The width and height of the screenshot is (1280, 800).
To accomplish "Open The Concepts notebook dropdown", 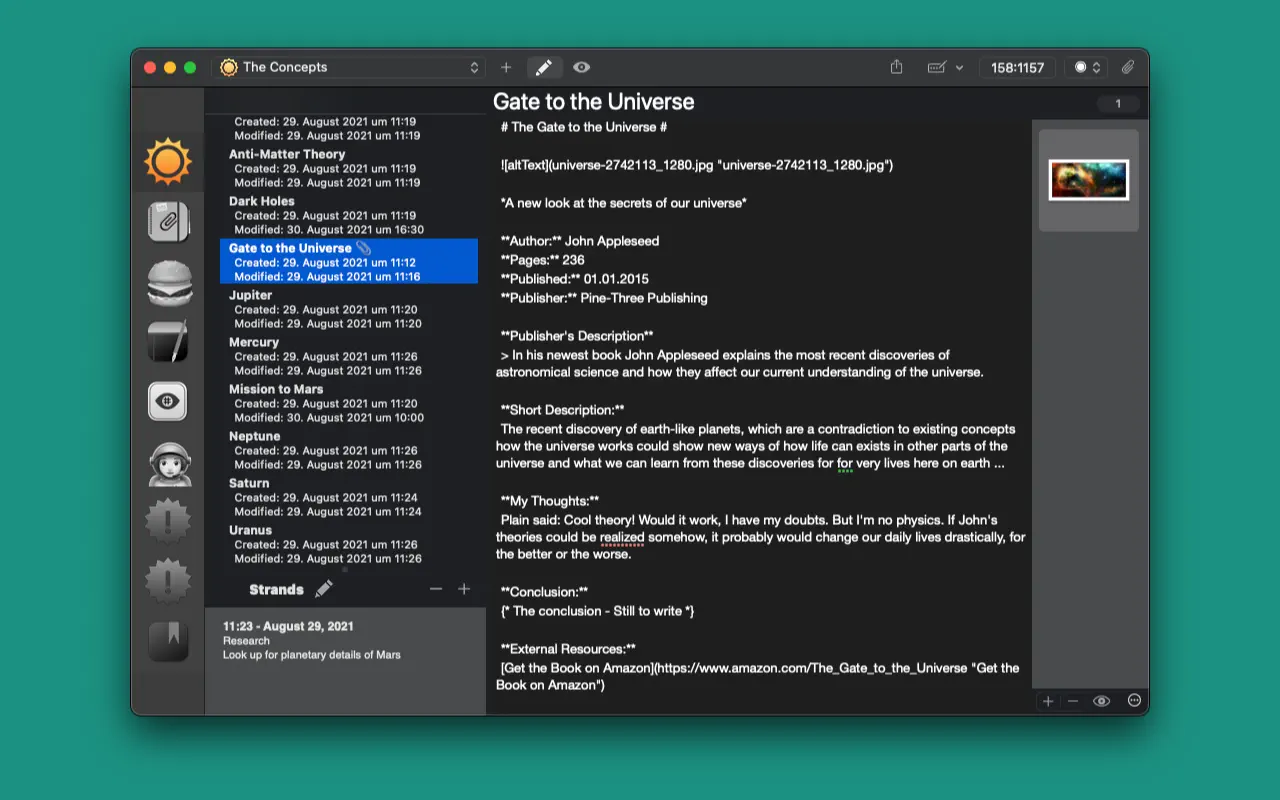I will click(x=350, y=67).
